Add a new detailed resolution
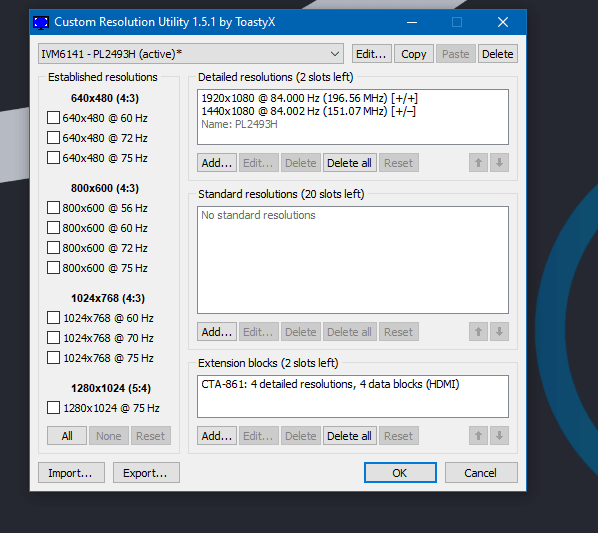Screen dimensions: 598x533 pyautogui.click(x=217, y=163)
